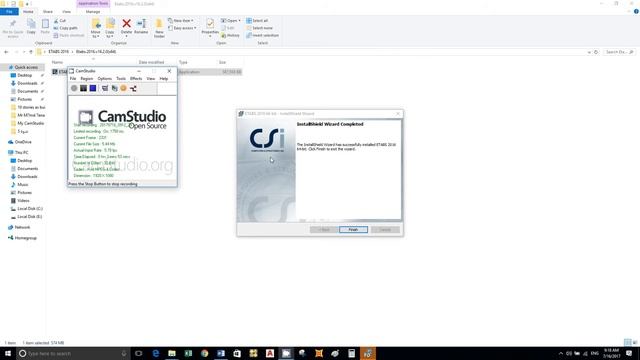Click the CamStudio Pause button

(83, 88)
